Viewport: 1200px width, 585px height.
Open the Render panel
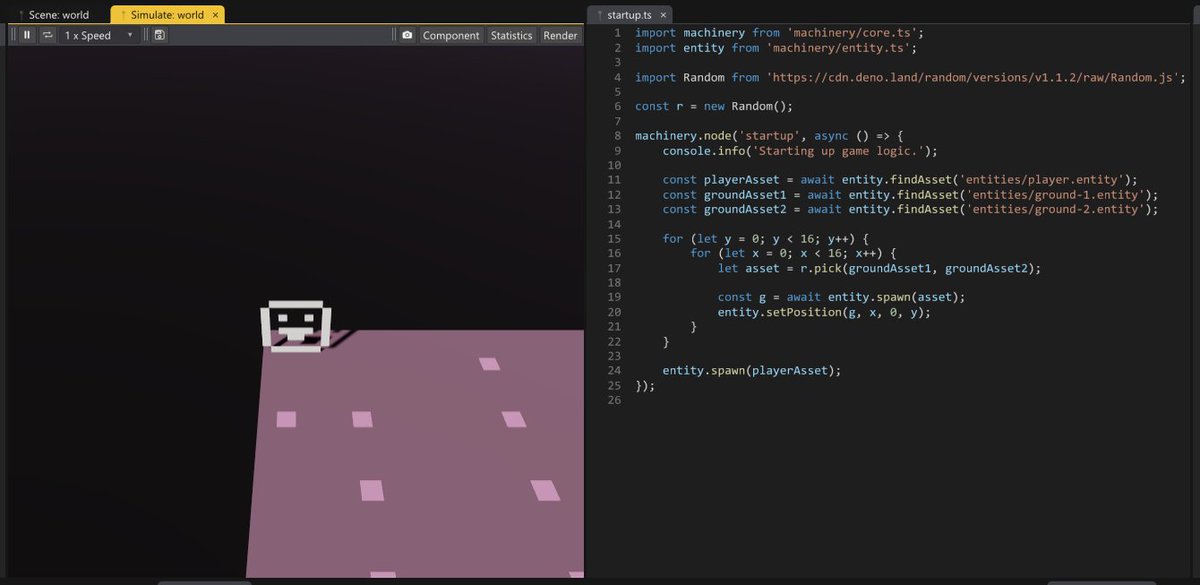(560, 34)
